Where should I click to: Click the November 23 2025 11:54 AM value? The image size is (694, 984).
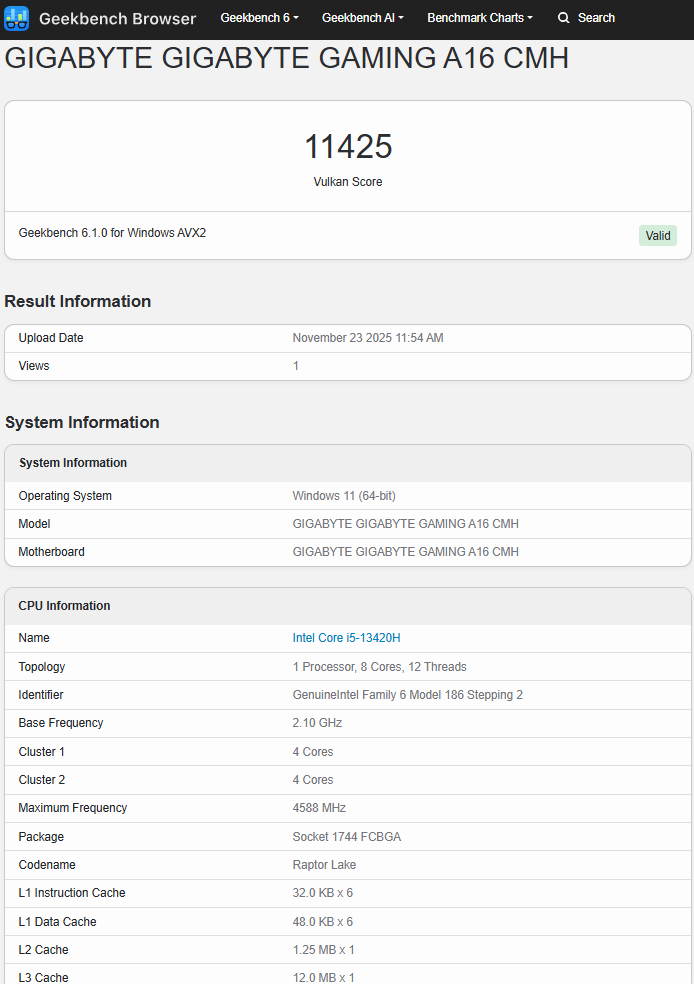368,338
